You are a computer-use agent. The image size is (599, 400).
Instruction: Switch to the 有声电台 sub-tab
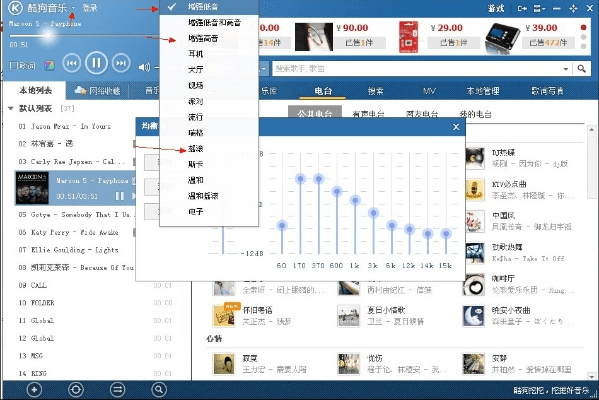coord(368,114)
